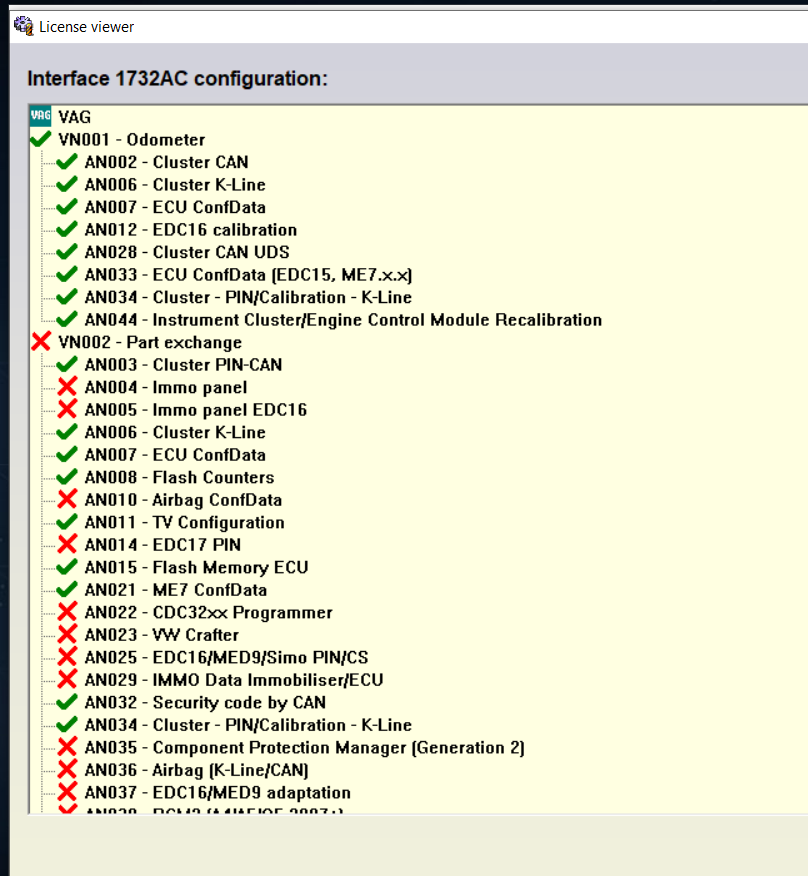The height and width of the screenshot is (876, 808).
Task: Click red cross next to AN023 - VW Crafter
Action: (67, 634)
